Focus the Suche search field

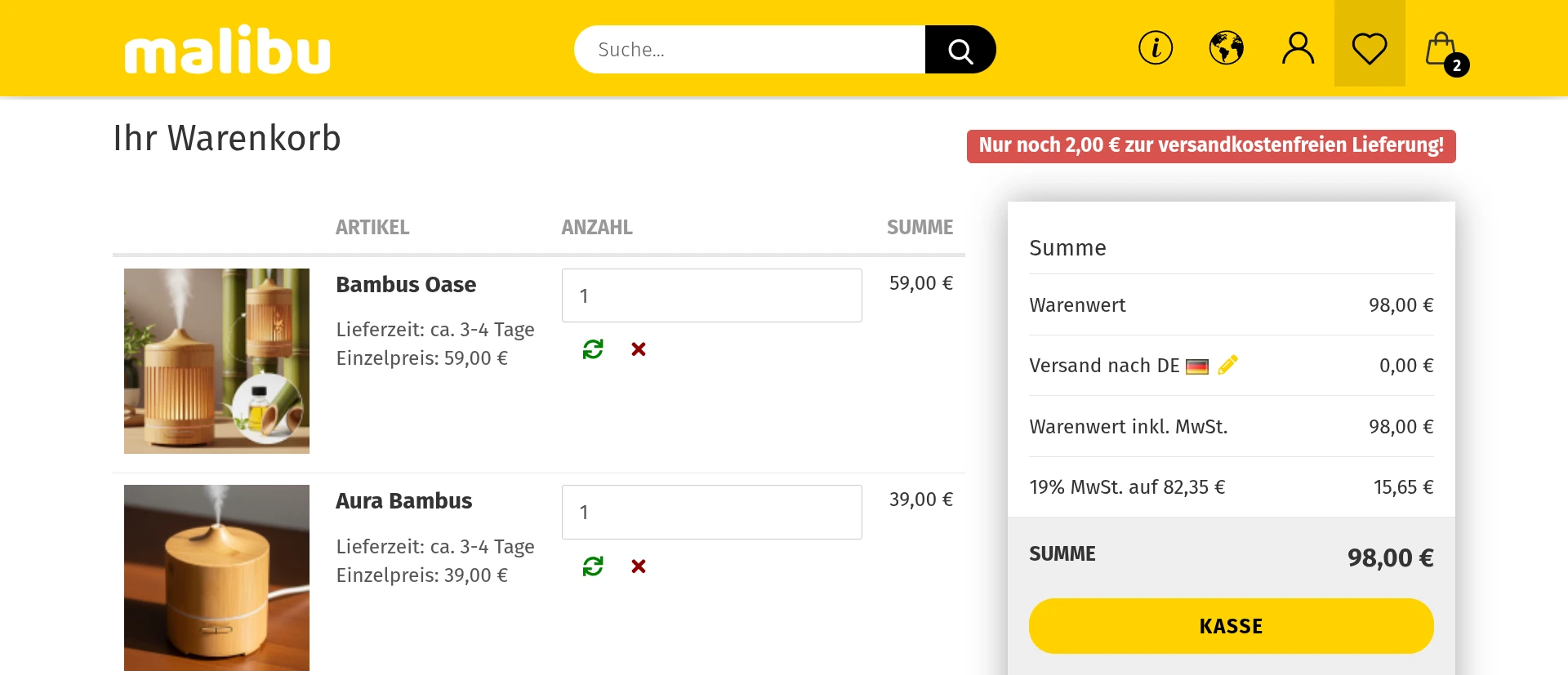coord(750,50)
